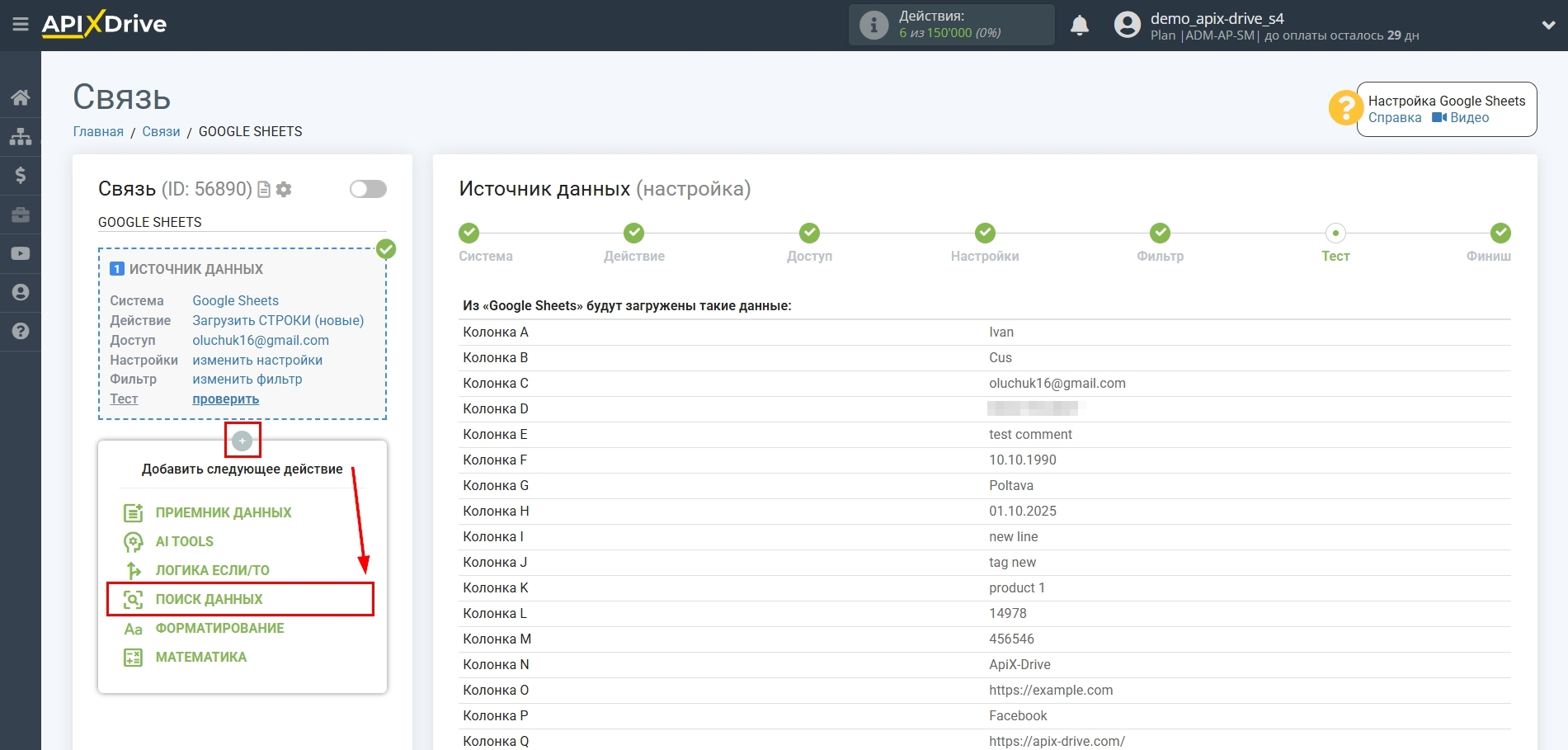
Task: Choose МАТЕМАТИКА in the action list
Action: (x=200, y=657)
